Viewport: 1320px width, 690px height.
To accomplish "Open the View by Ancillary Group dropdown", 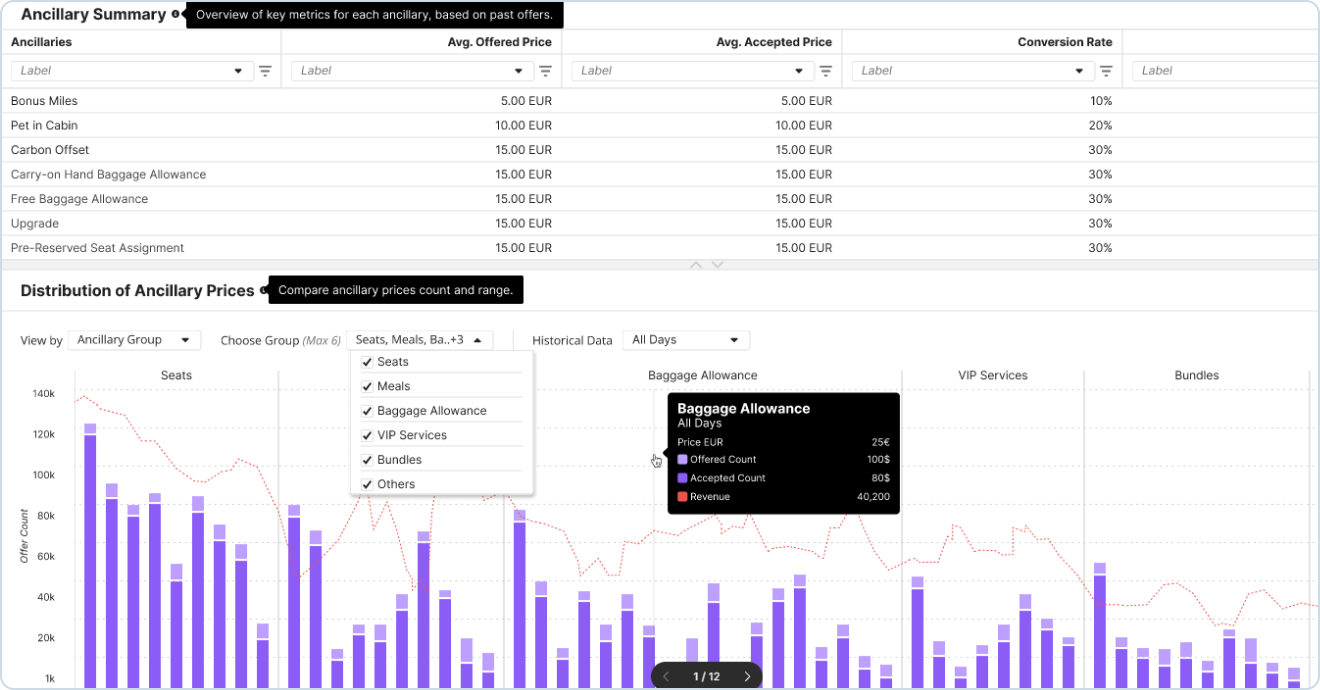I will (134, 340).
